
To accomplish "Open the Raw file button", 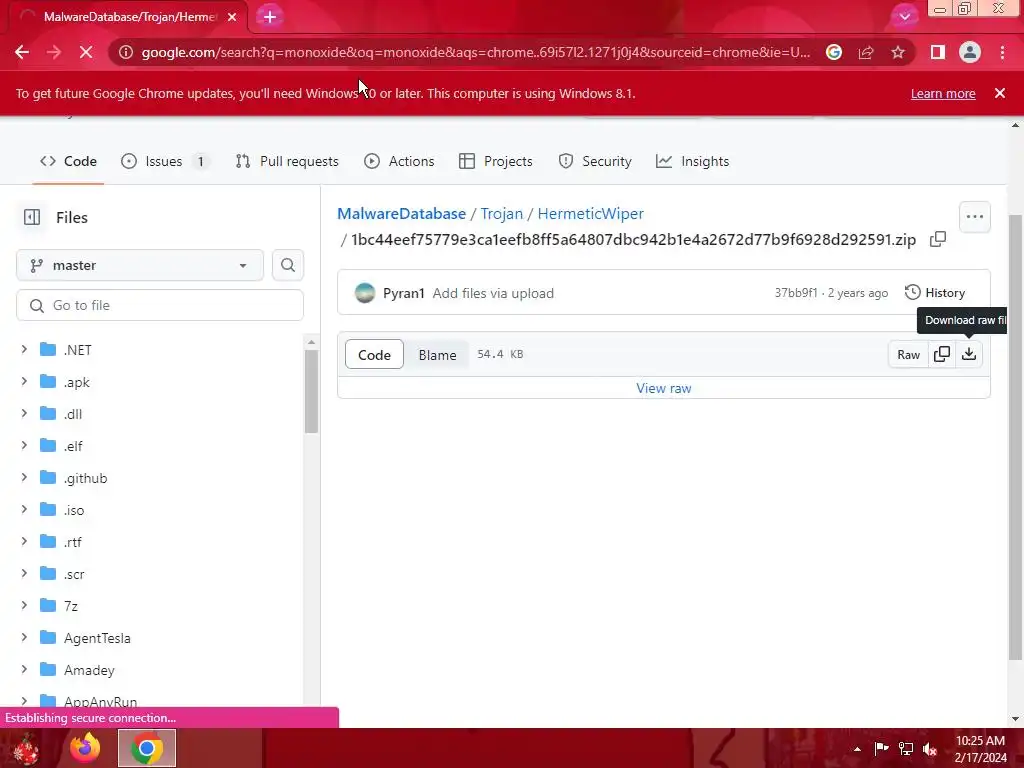I will [908, 355].
